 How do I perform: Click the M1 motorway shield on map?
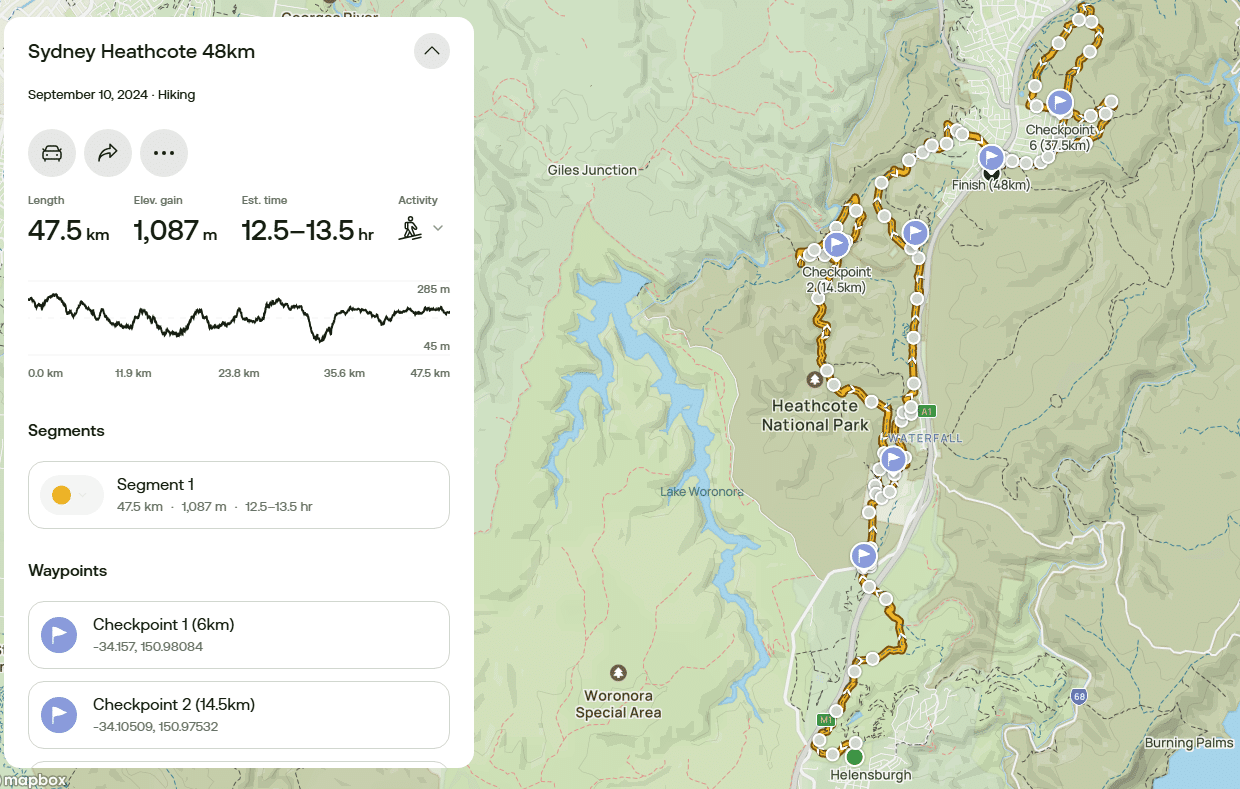click(826, 720)
